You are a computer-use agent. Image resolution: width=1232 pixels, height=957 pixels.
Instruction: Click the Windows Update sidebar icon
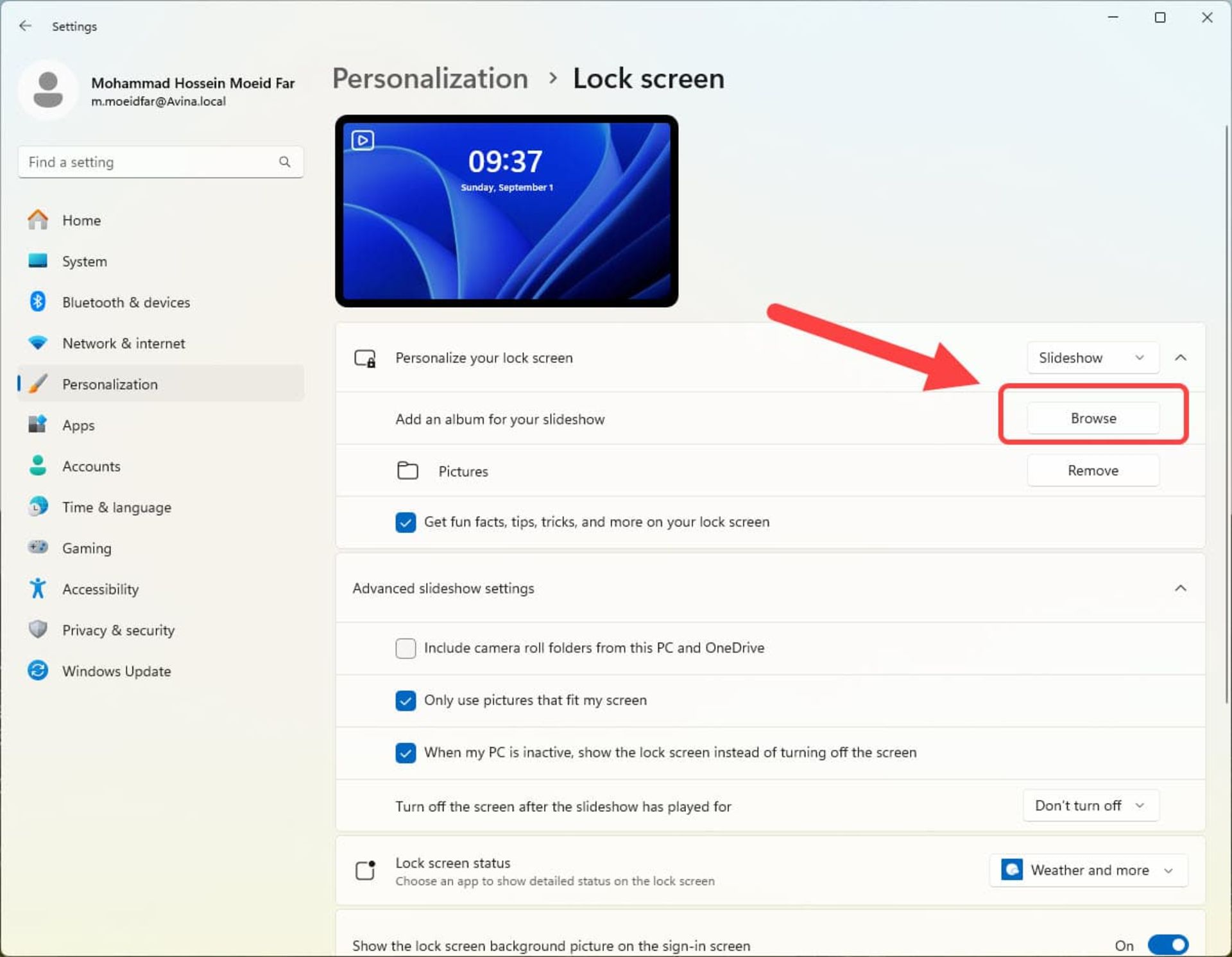click(38, 671)
